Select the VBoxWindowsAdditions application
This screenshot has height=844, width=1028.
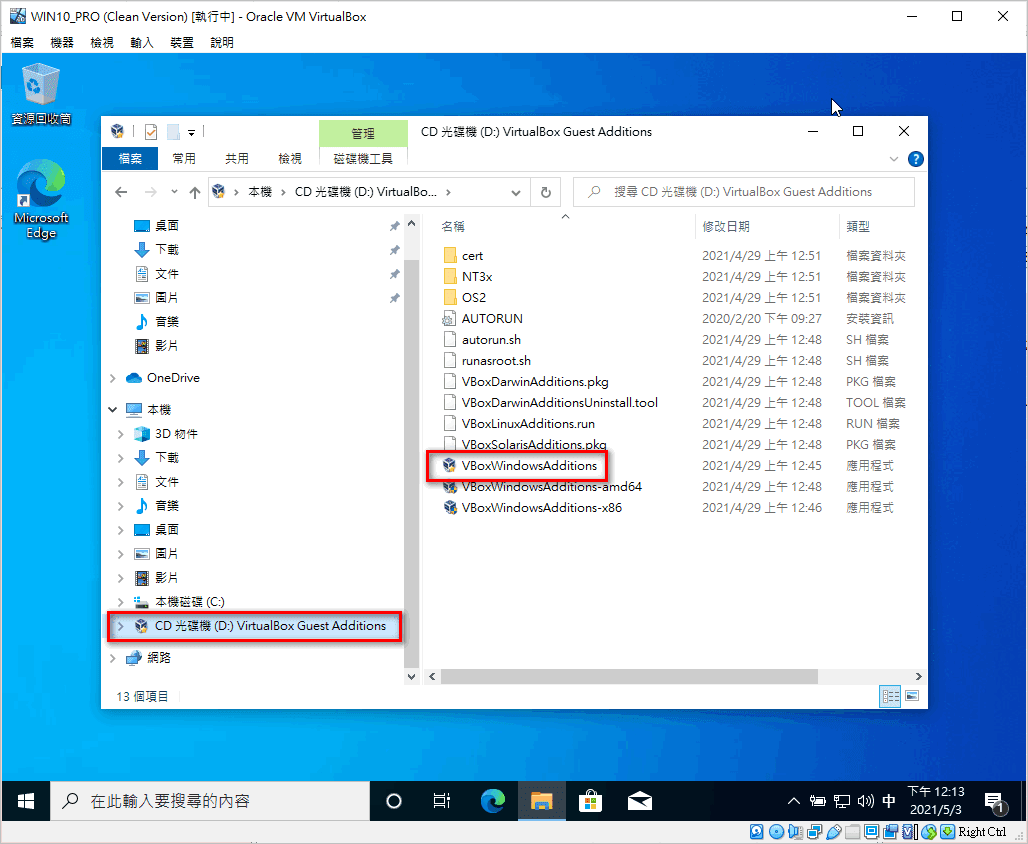point(521,466)
